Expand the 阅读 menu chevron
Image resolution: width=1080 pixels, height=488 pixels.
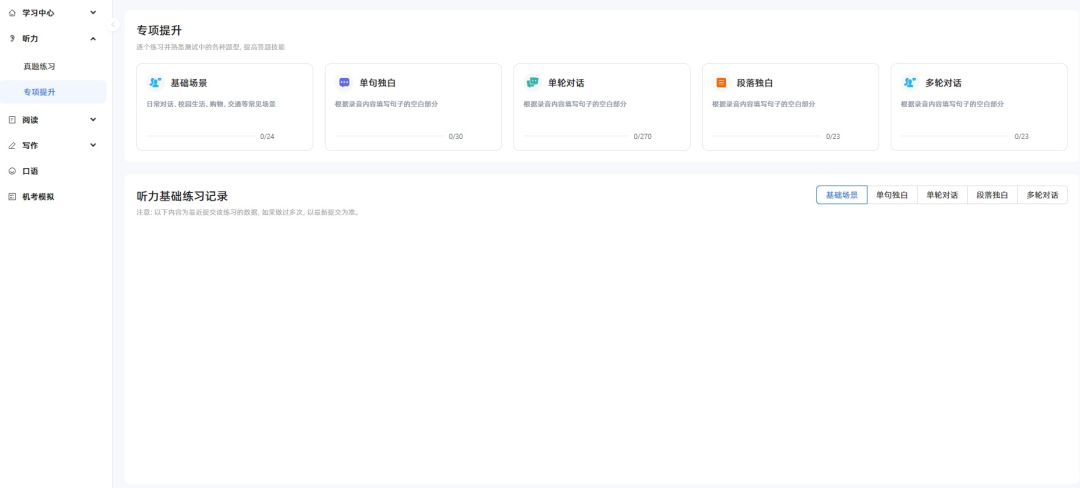93,120
